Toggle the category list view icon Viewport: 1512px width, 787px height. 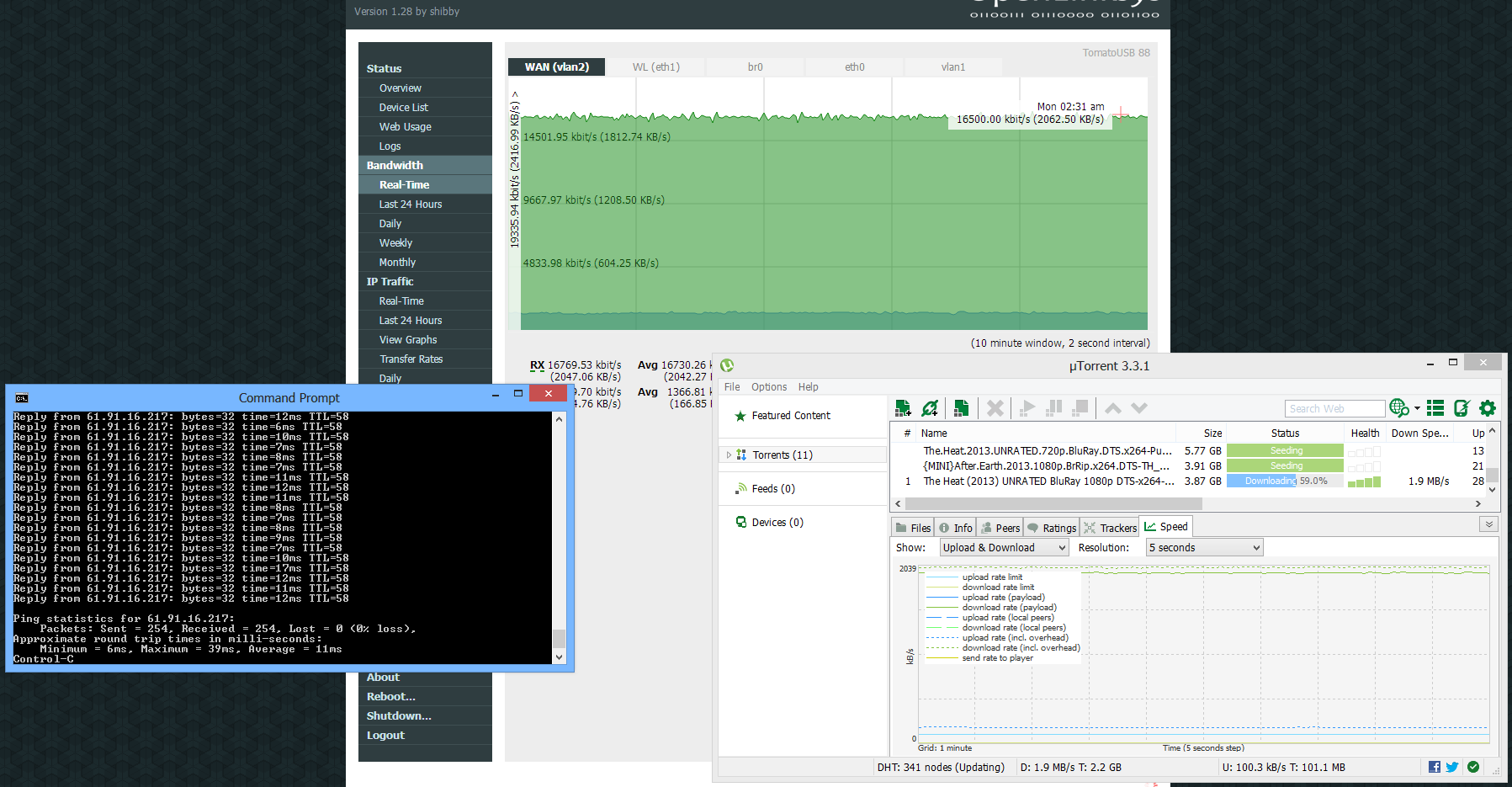(x=1435, y=408)
